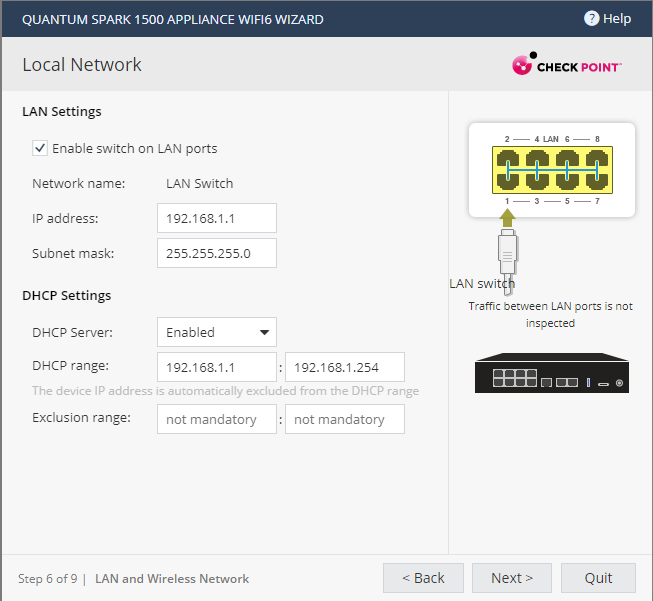The height and width of the screenshot is (601, 653).
Task: Click the LAN cable connector graphic
Action: pos(508,255)
